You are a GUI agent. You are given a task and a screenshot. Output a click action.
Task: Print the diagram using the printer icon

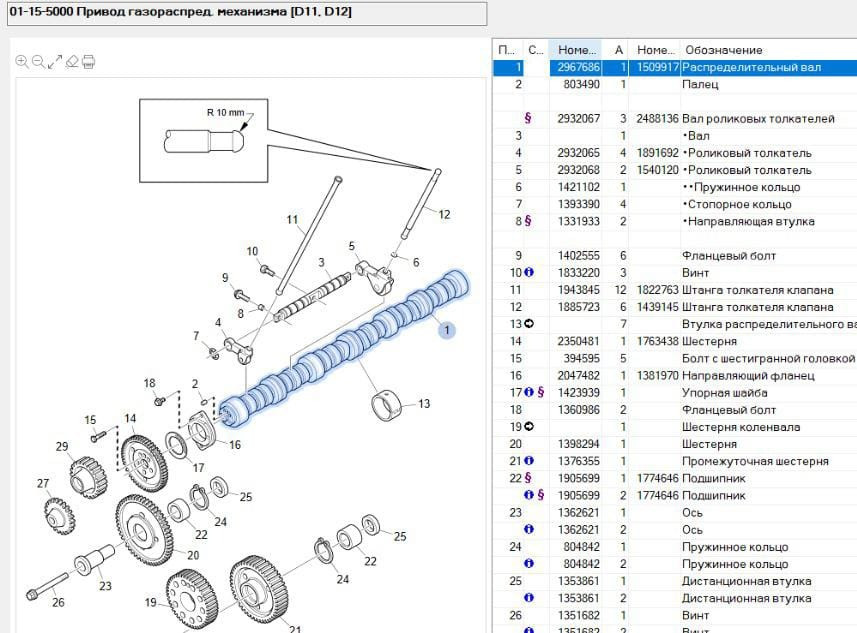click(x=88, y=62)
